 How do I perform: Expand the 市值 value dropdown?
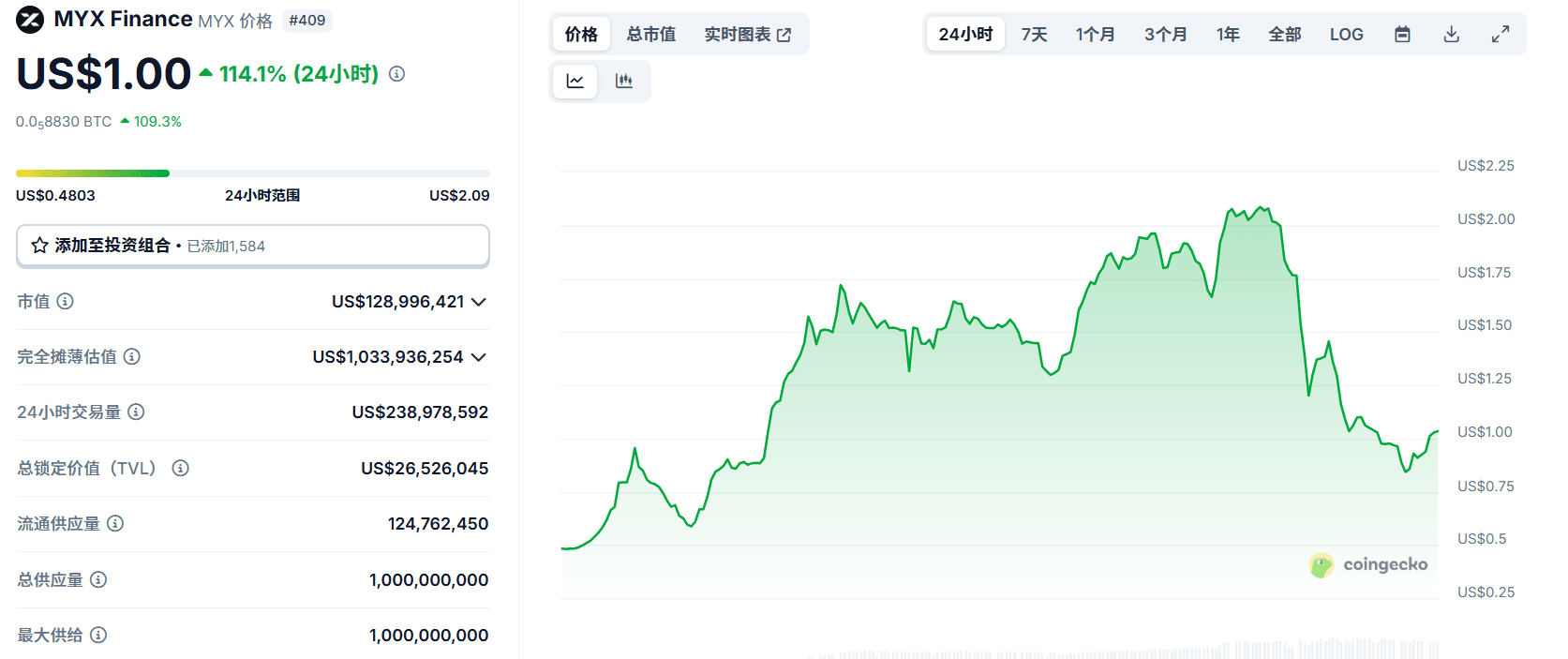click(x=479, y=302)
